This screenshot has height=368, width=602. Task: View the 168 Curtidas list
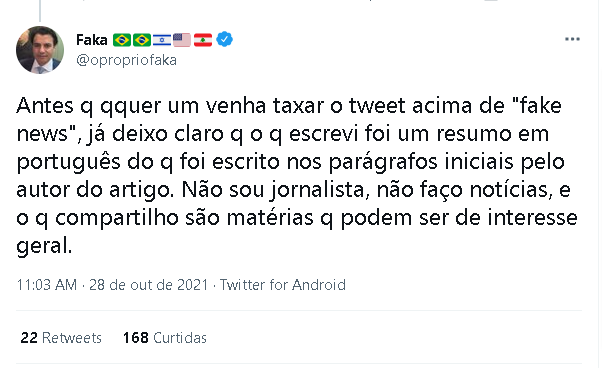pyautogui.click(x=165, y=338)
